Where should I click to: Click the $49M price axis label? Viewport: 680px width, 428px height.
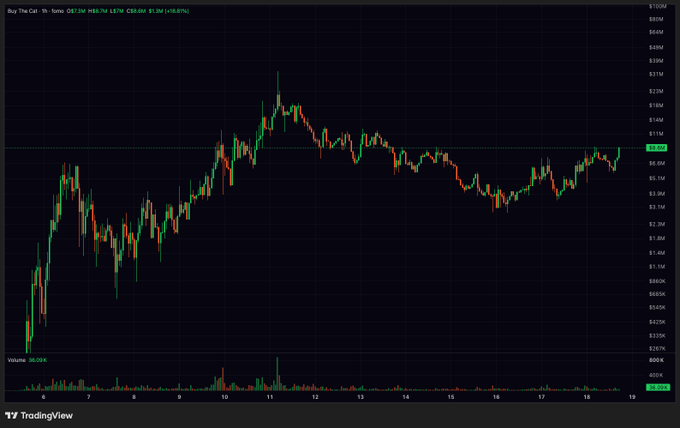pos(656,47)
